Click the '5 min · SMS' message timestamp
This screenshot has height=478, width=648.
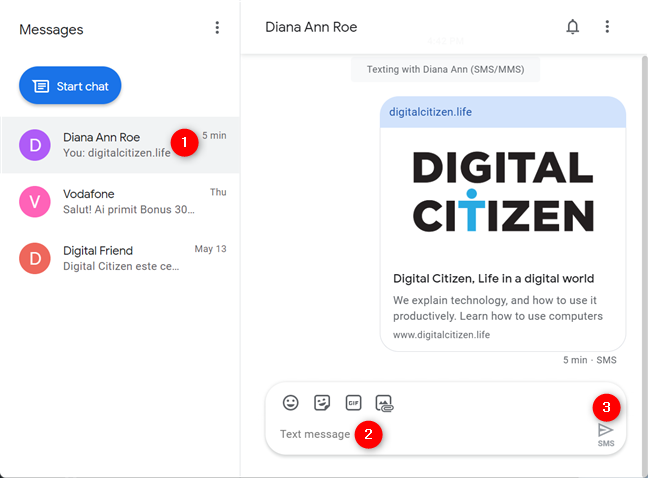(590, 360)
